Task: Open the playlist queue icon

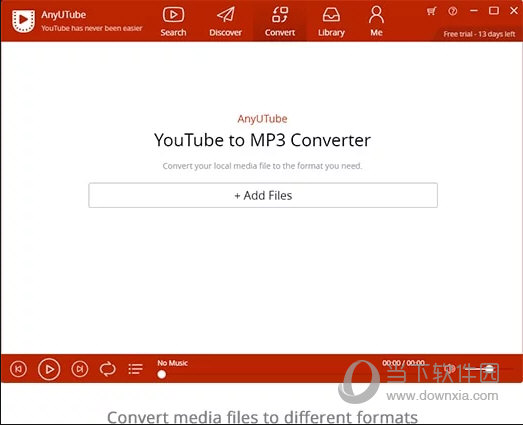Action: (x=135, y=369)
